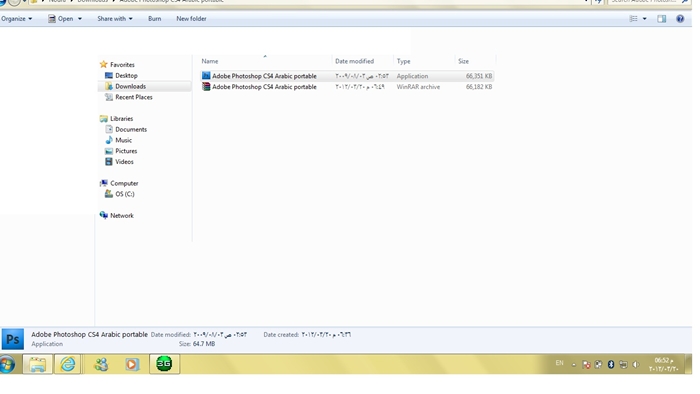
Task: Select Downloads under Favorites
Action: [130, 86]
